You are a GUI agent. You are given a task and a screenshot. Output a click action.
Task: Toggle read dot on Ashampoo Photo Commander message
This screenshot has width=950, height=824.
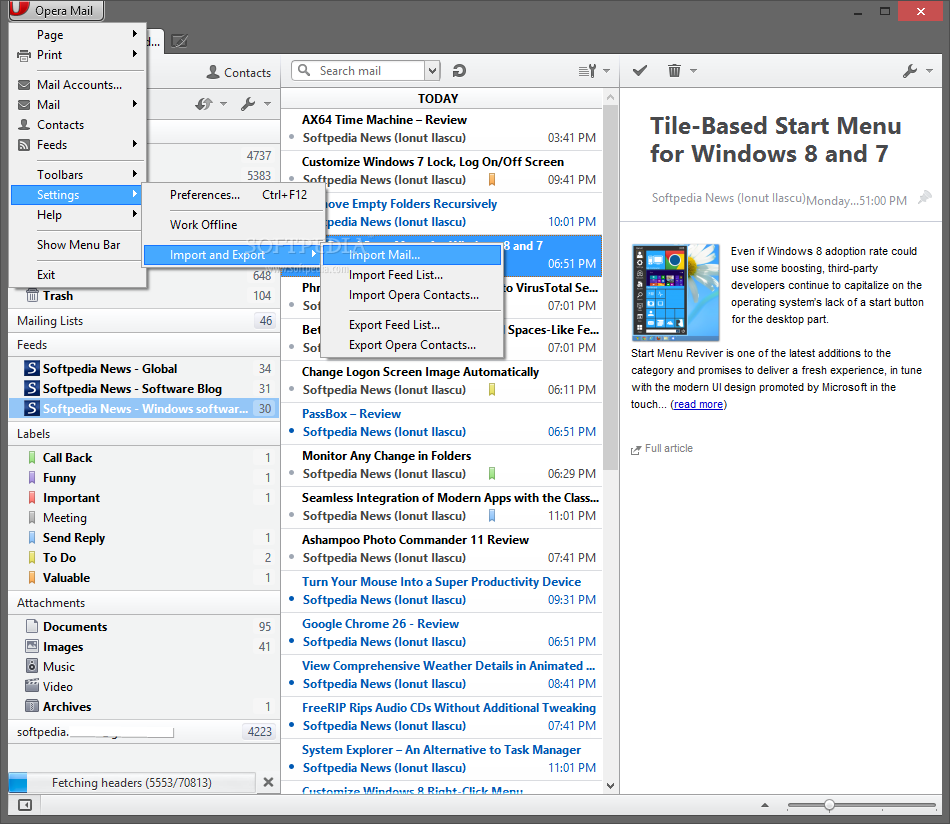291,557
